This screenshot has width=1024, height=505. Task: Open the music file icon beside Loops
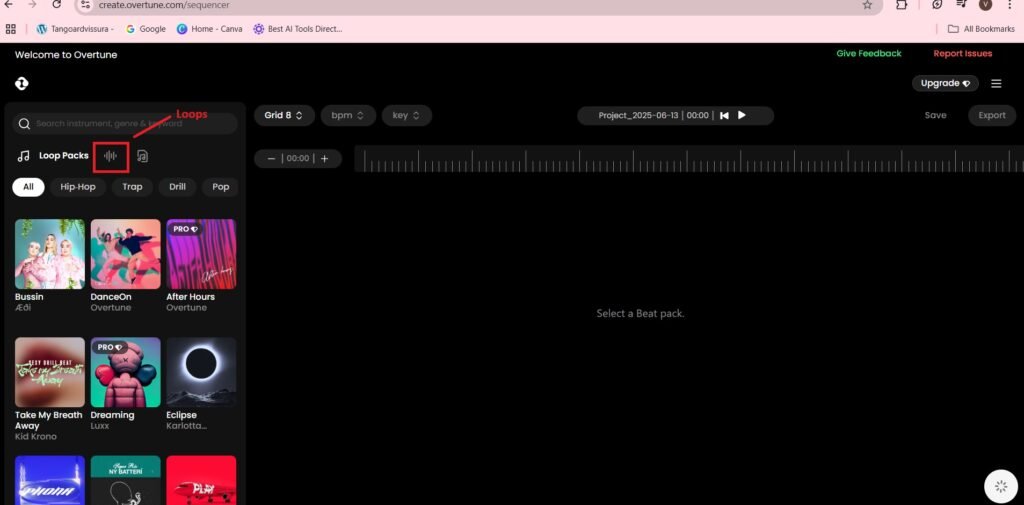(x=142, y=156)
